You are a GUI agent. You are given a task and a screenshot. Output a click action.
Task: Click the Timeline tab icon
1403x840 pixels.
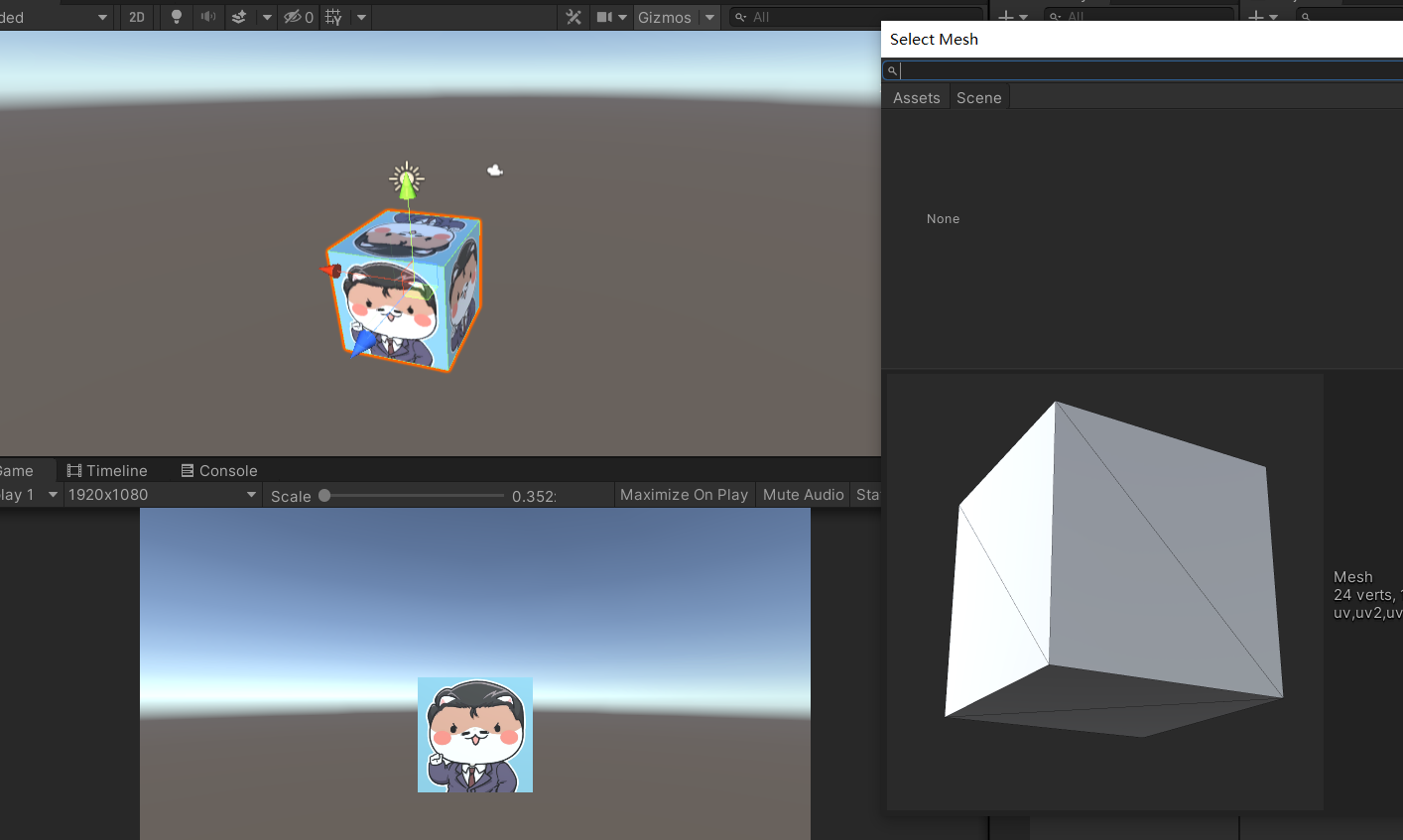pyautogui.click(x=74, y=470)
